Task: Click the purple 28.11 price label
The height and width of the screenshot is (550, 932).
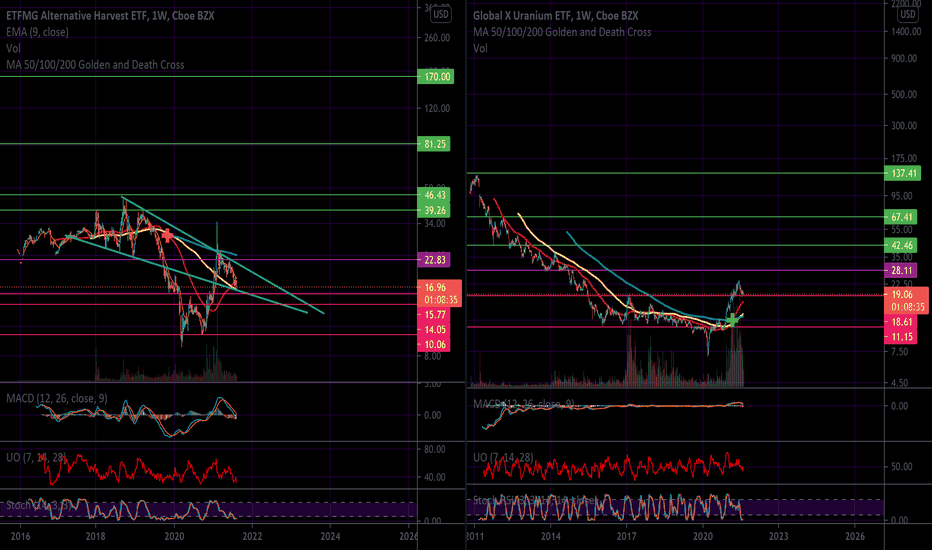Action: [901, 271]
